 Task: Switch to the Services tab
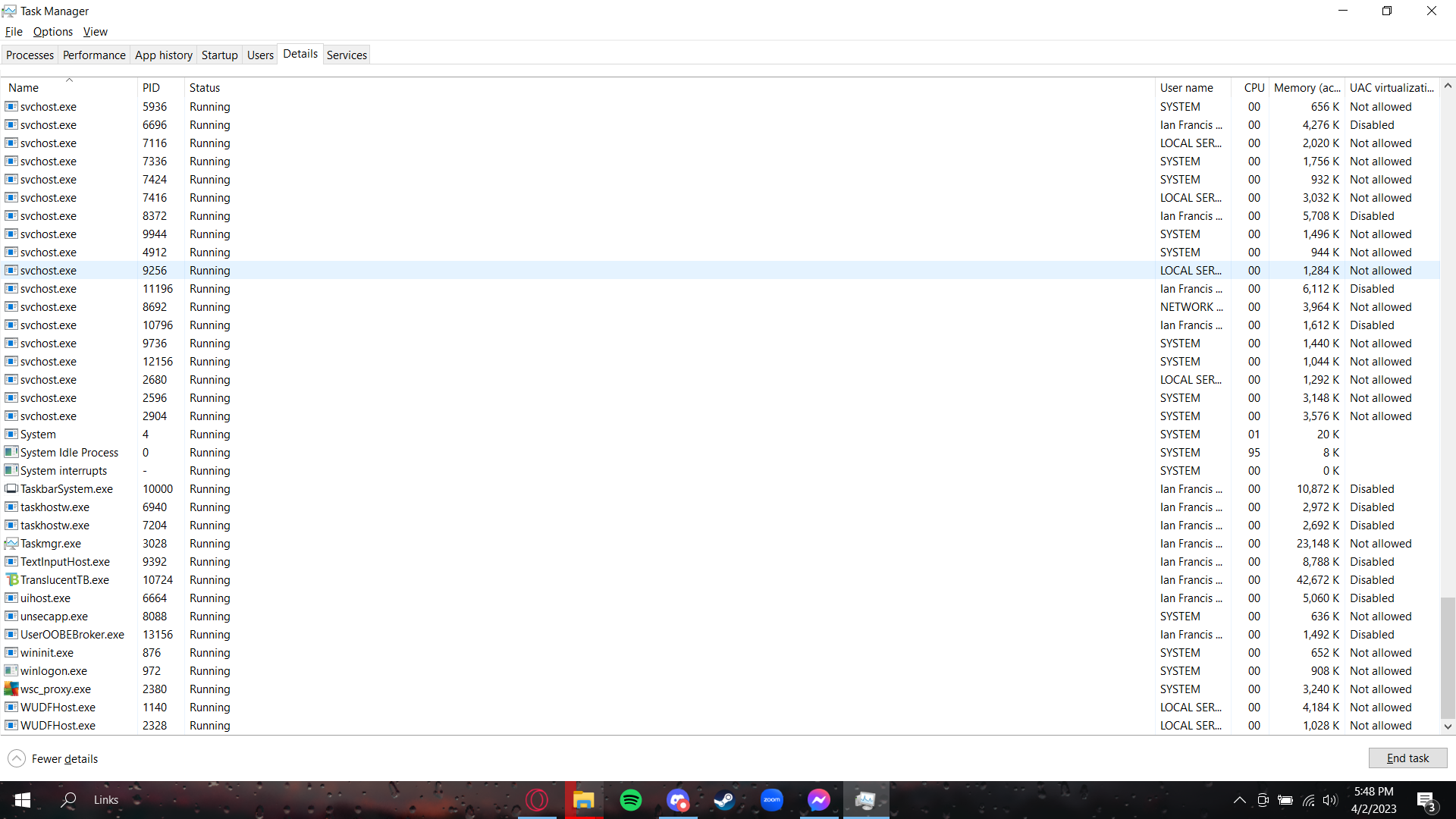347,54
